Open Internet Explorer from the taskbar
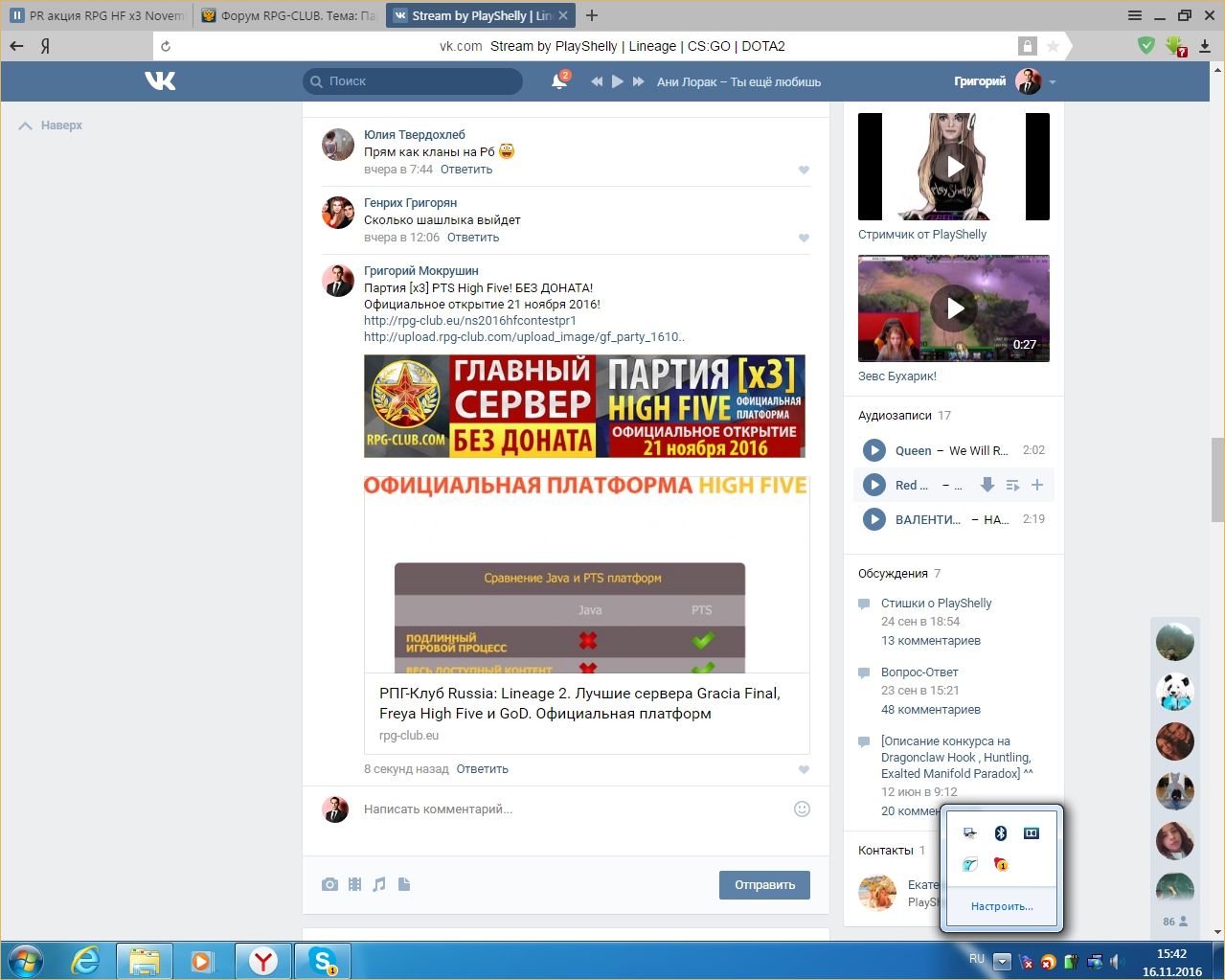Image resolution: width=1225 pixels, height=980 pixels. coord(86,961)
